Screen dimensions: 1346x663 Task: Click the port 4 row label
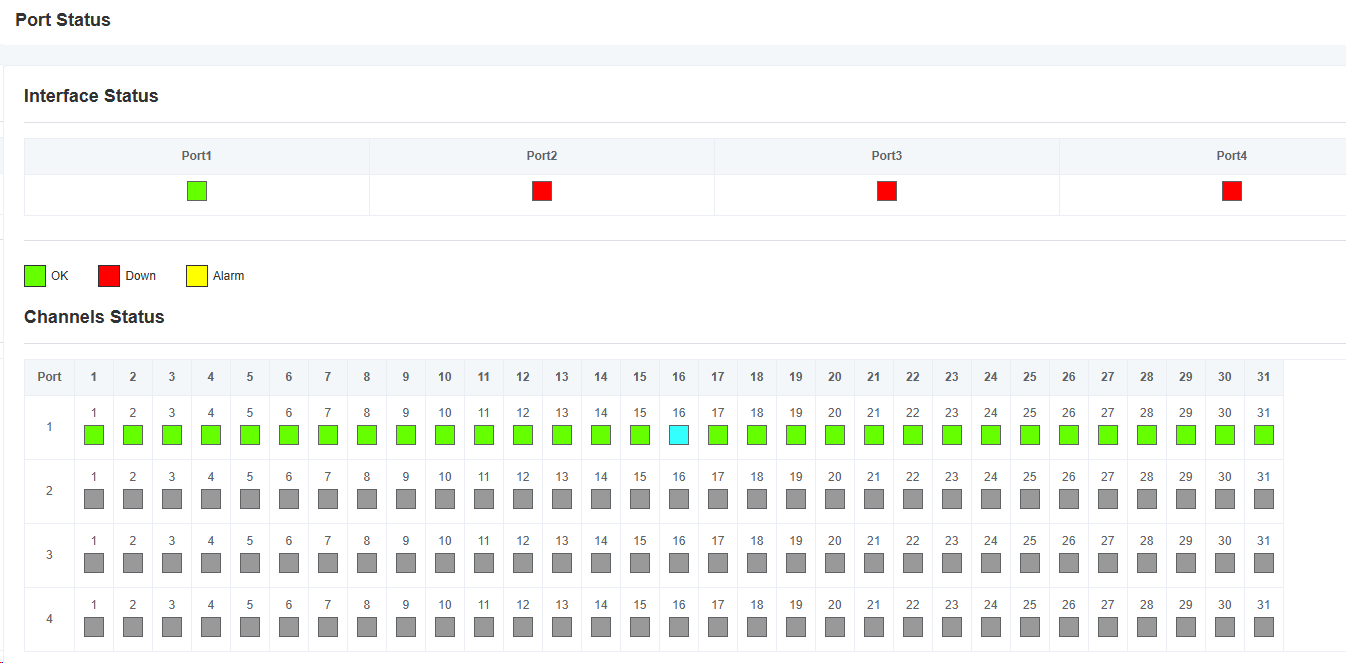[49, 619]
